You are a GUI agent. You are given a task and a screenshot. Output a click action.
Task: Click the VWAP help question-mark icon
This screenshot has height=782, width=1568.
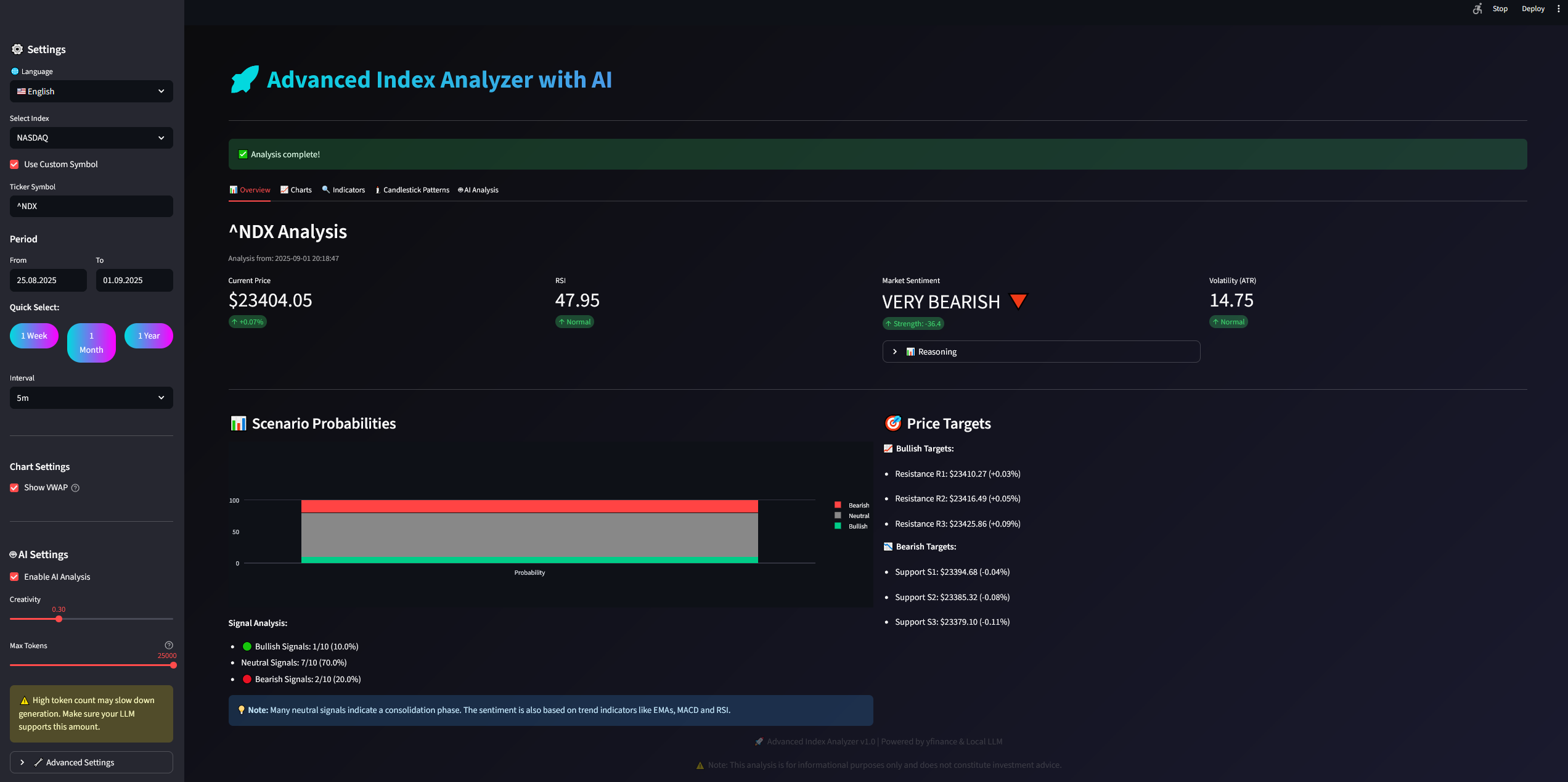click(x=75, y=488)
